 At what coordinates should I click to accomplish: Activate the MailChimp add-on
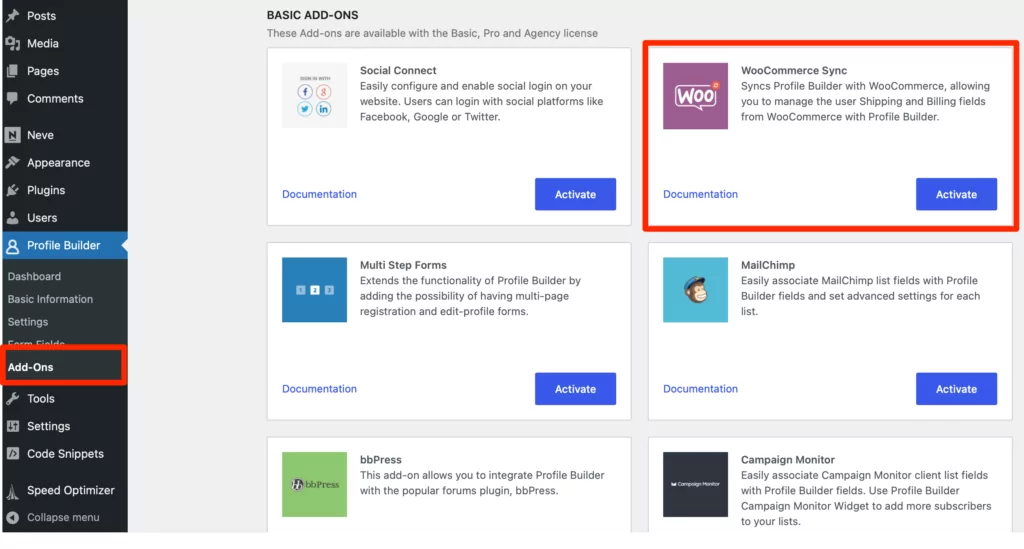click(x=956, y=388)
